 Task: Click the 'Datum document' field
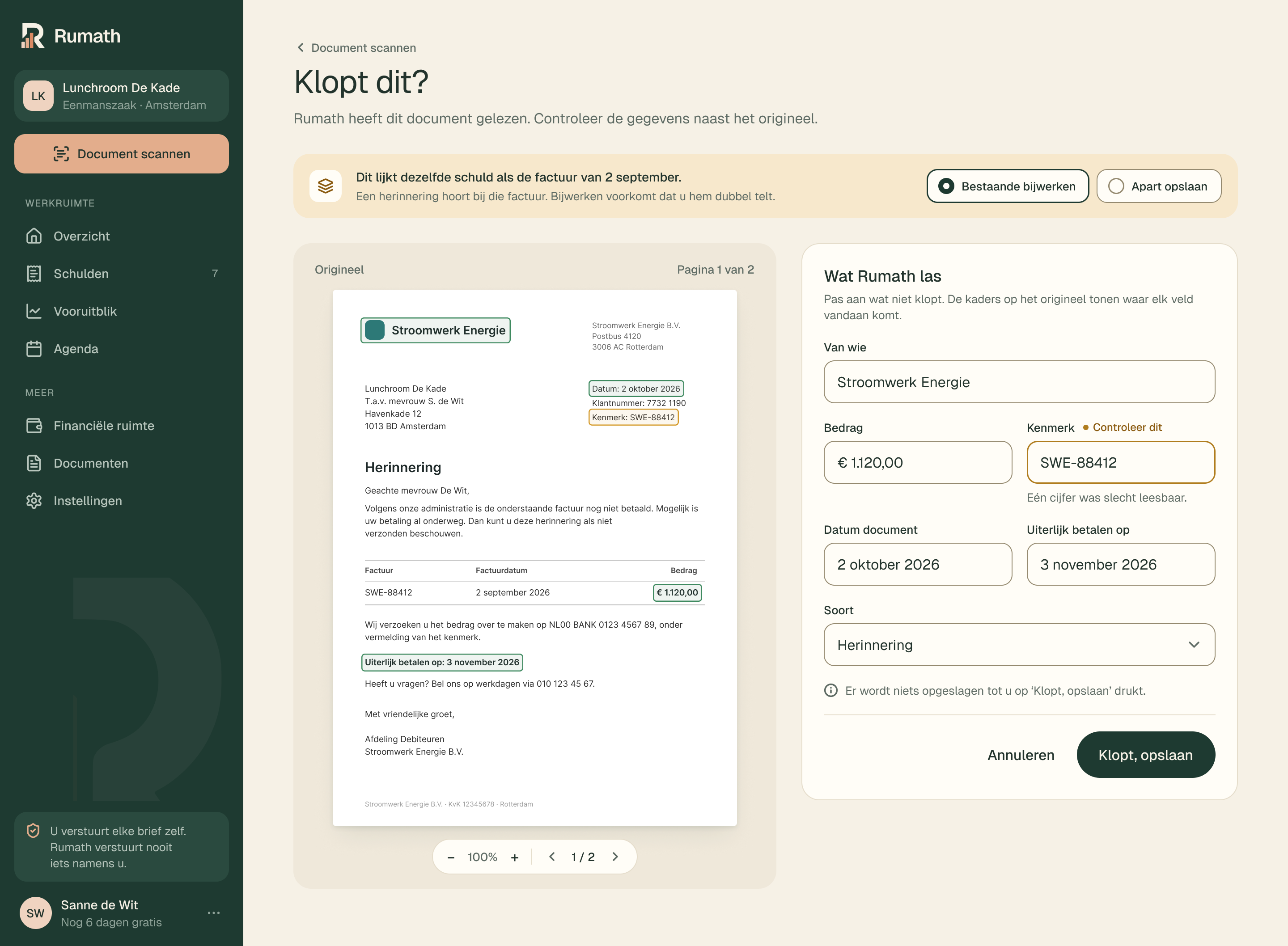(x=917, y=564)
